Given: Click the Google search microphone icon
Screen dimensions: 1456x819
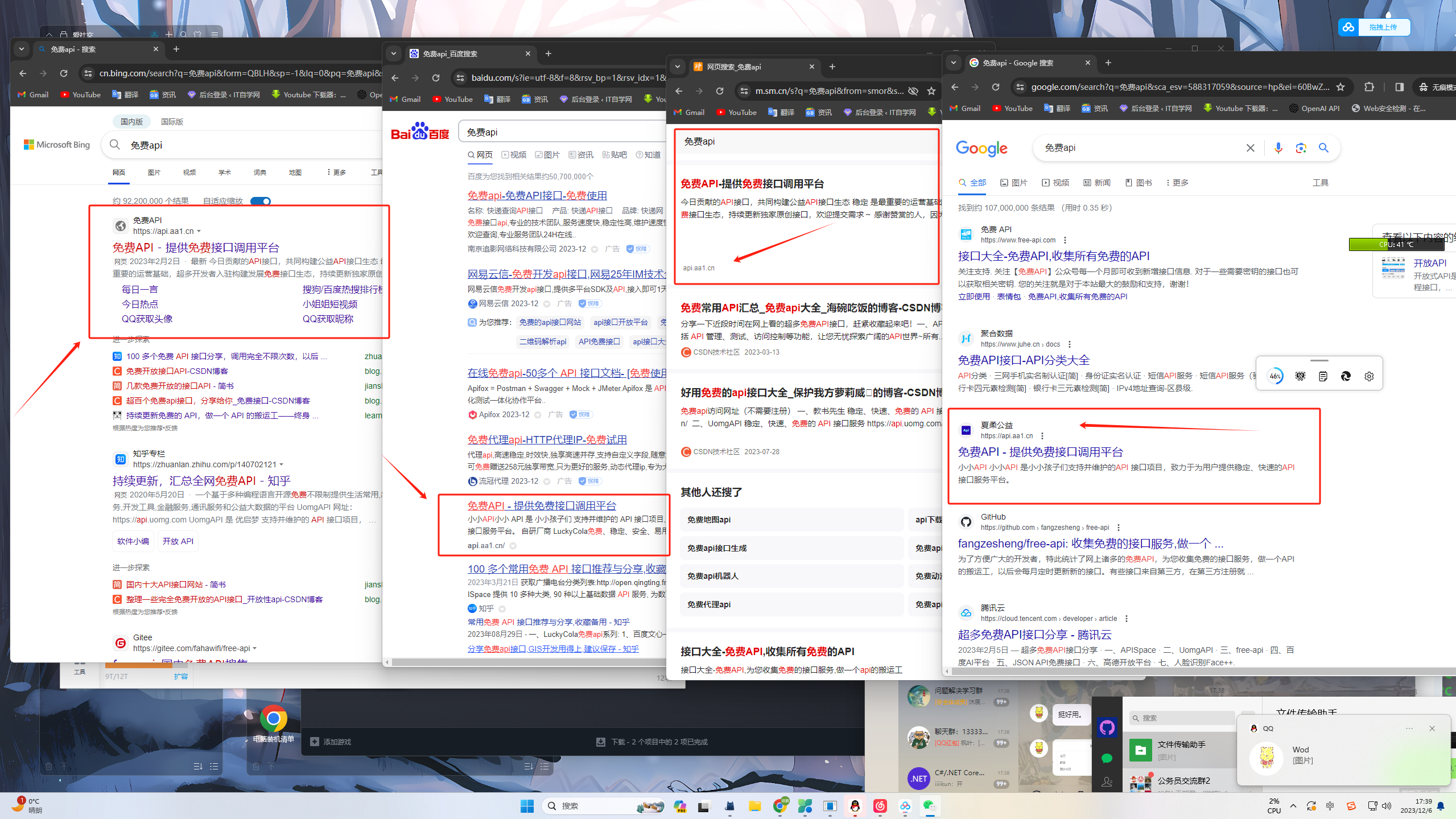Looking at the screenshot, I should click(x=1279, y=149).
